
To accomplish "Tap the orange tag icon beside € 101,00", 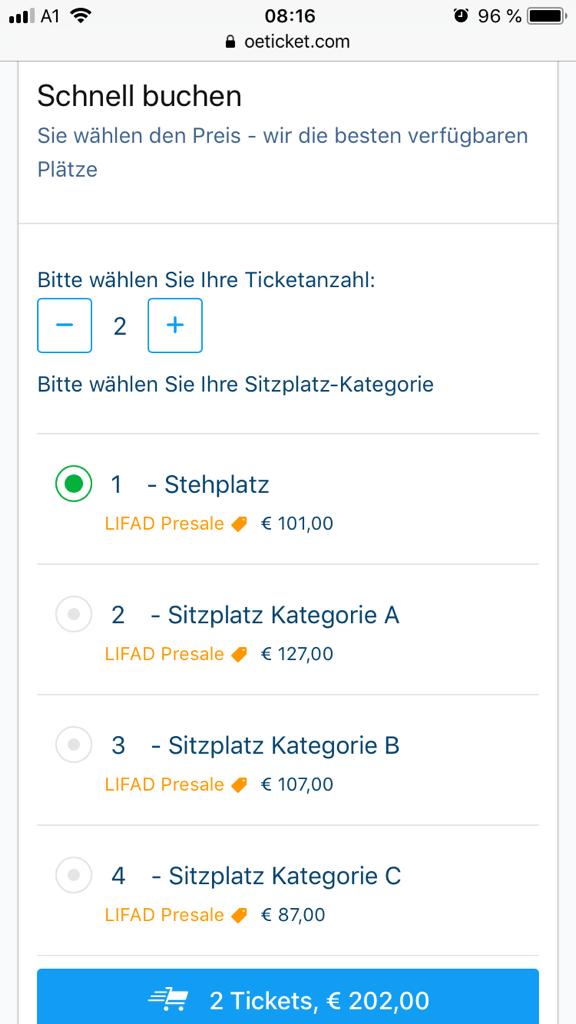I will [x=240, y=524].
